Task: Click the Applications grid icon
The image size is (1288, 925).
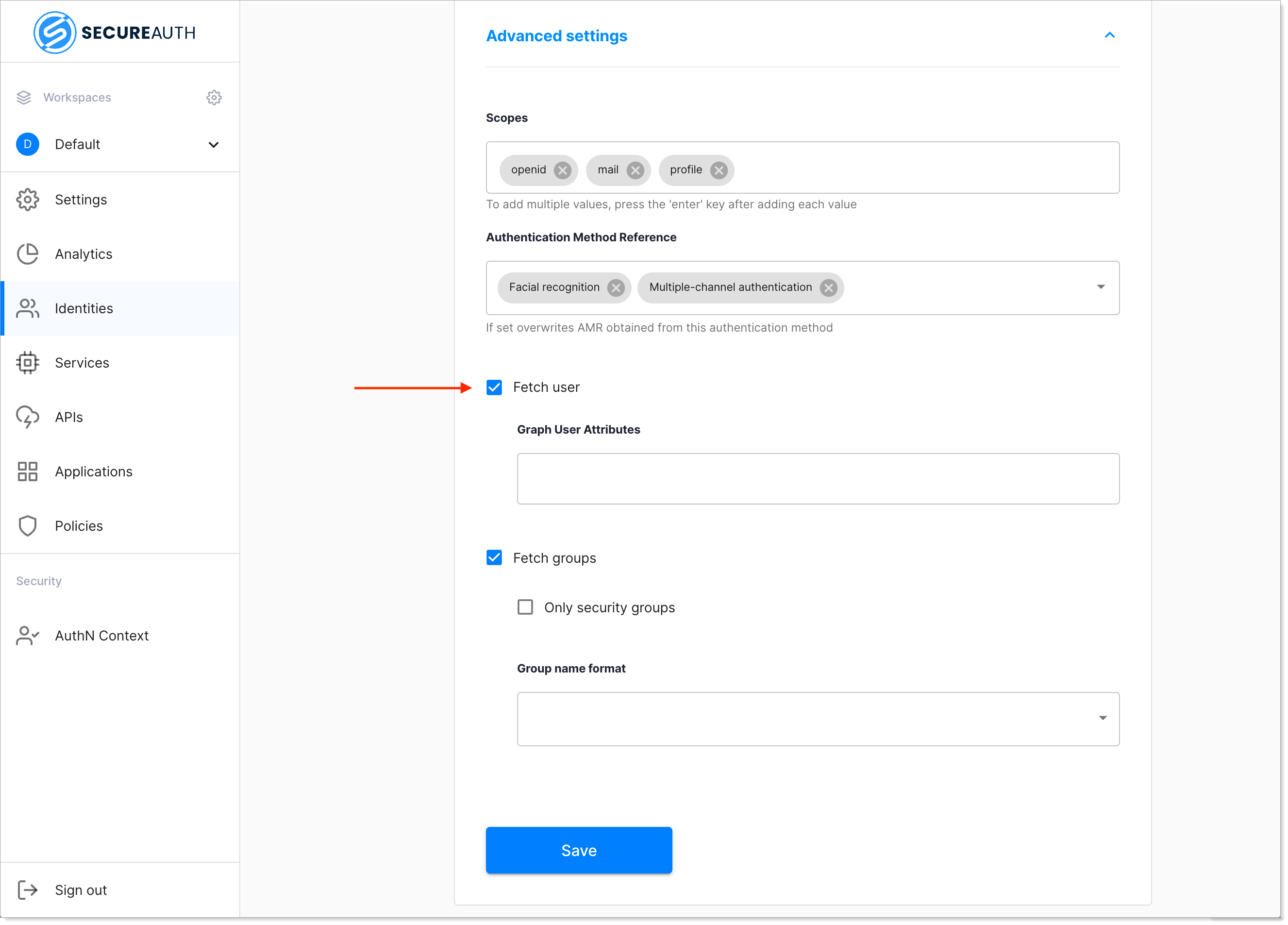Action: (x=27, y=472)
